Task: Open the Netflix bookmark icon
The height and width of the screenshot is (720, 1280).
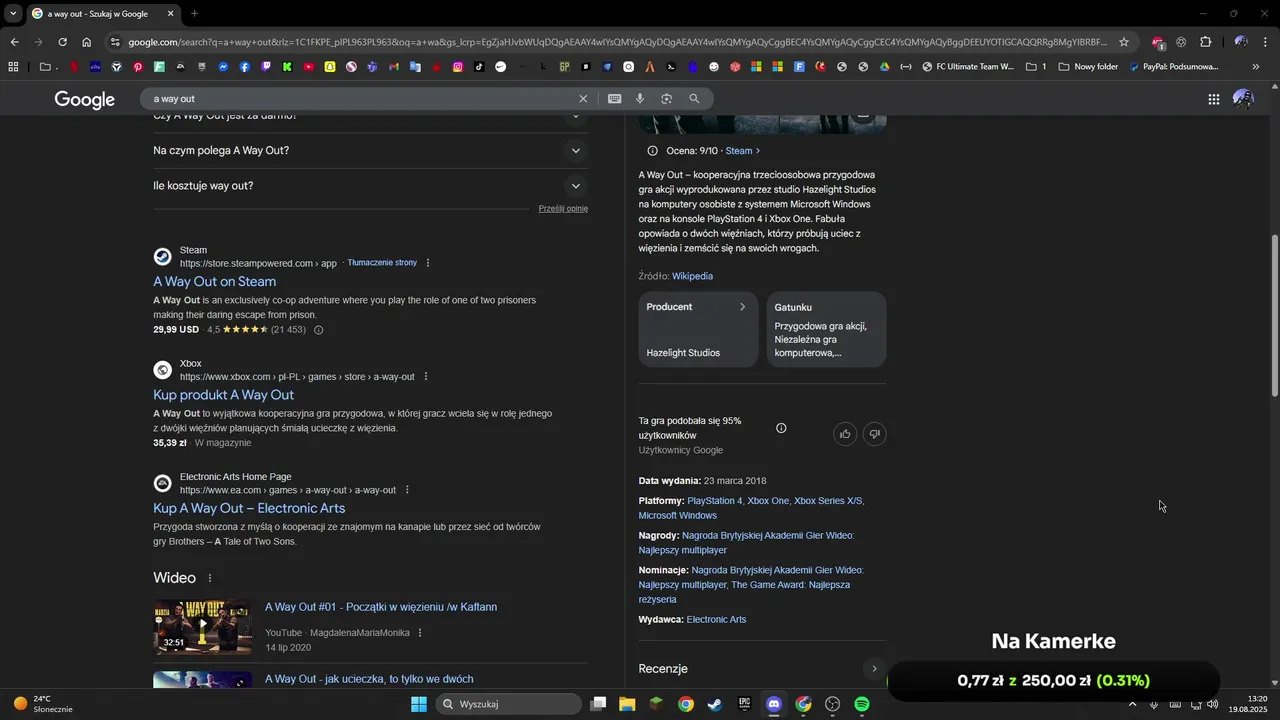Action: click(x=74, y=67)
